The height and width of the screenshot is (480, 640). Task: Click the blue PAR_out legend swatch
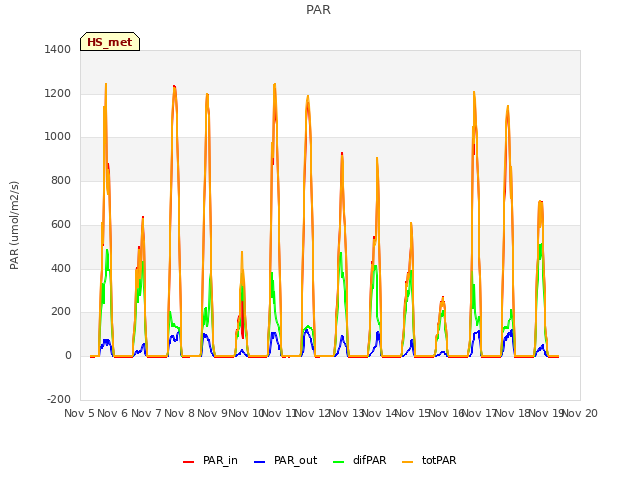(x=259, y=462)
